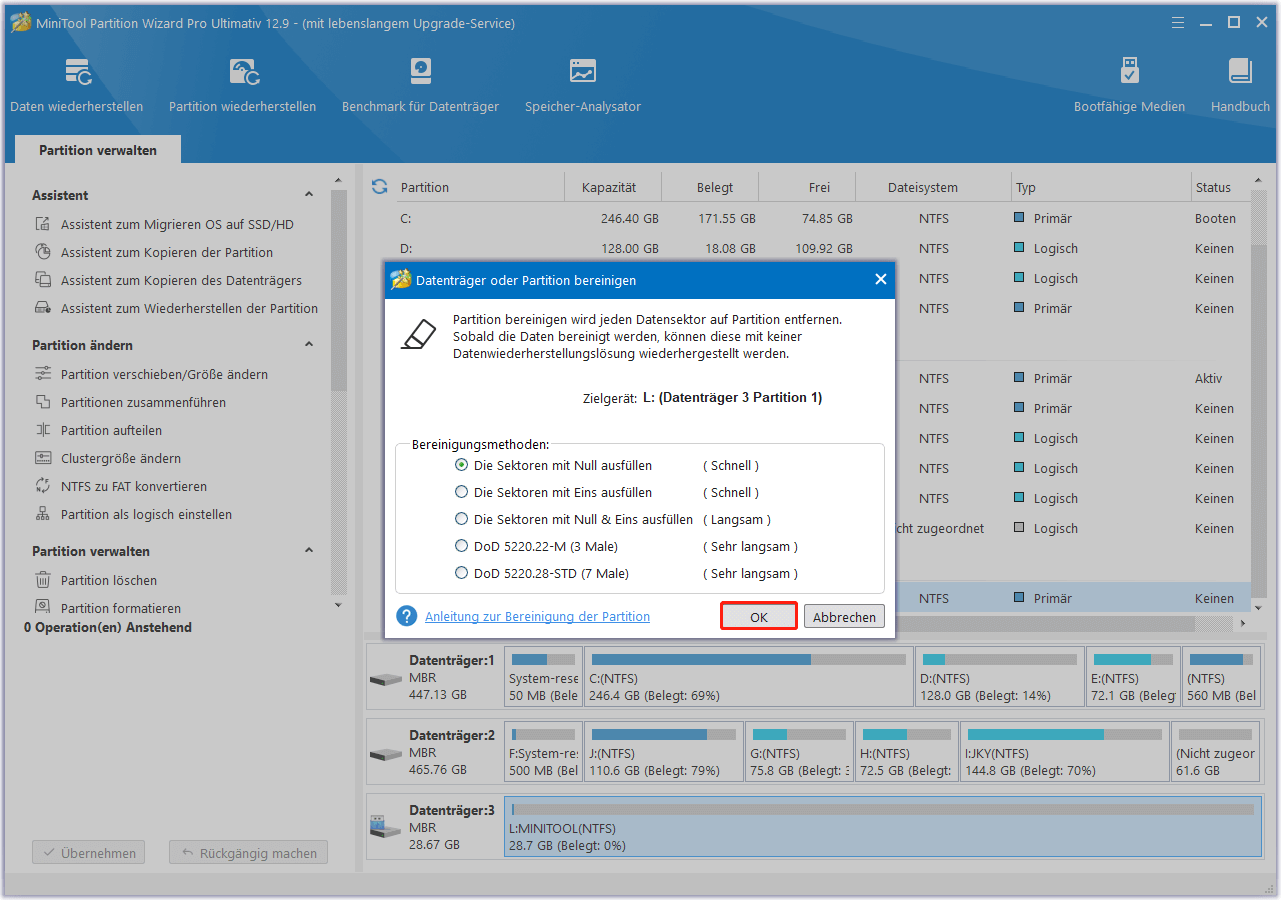Click Rückgängig machen button
Image resolution: width=1281 pixels, height=900 pixels.
click(x=248, y=853)
